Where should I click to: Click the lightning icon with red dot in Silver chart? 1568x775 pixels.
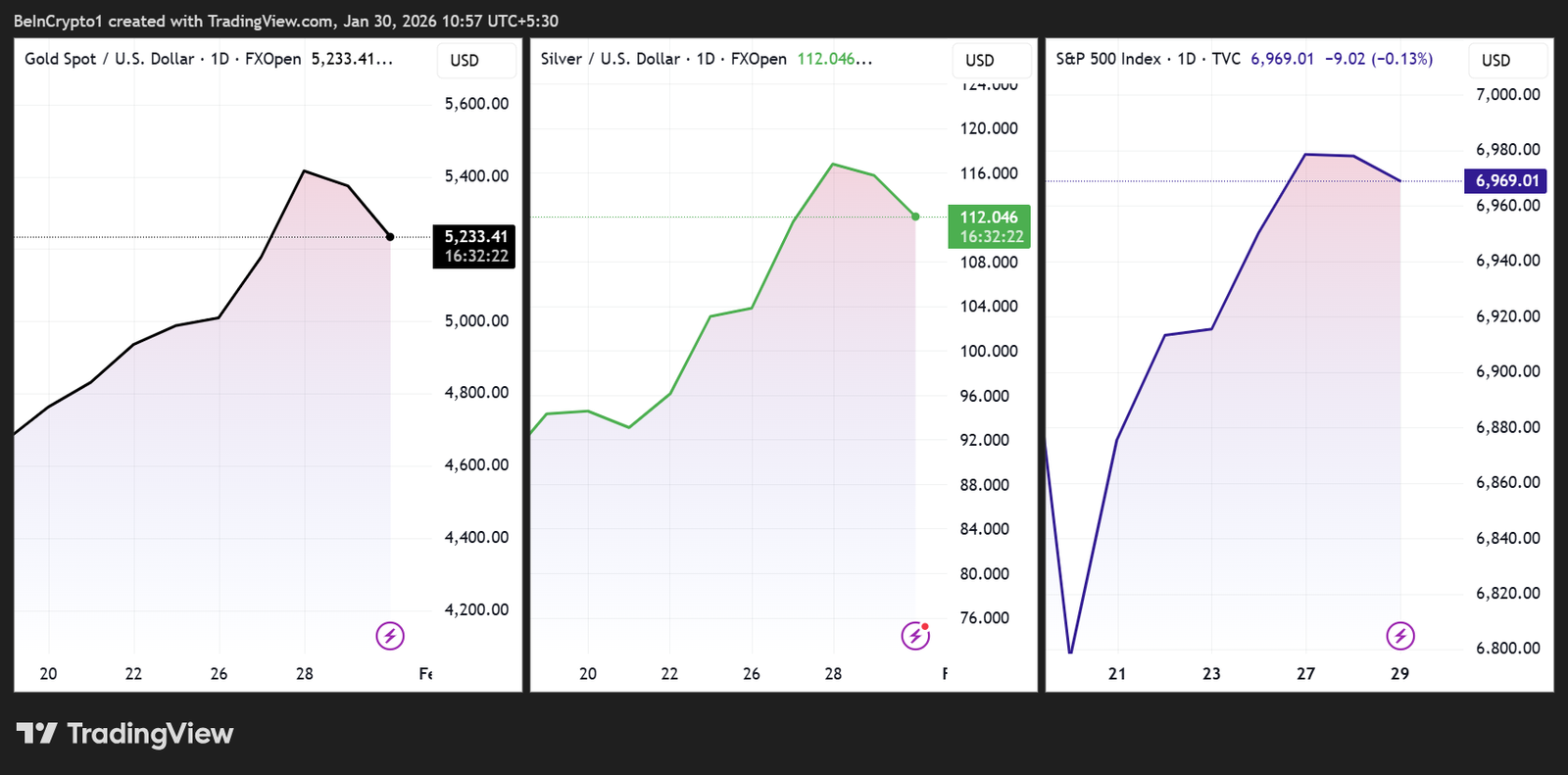(915, 636)
